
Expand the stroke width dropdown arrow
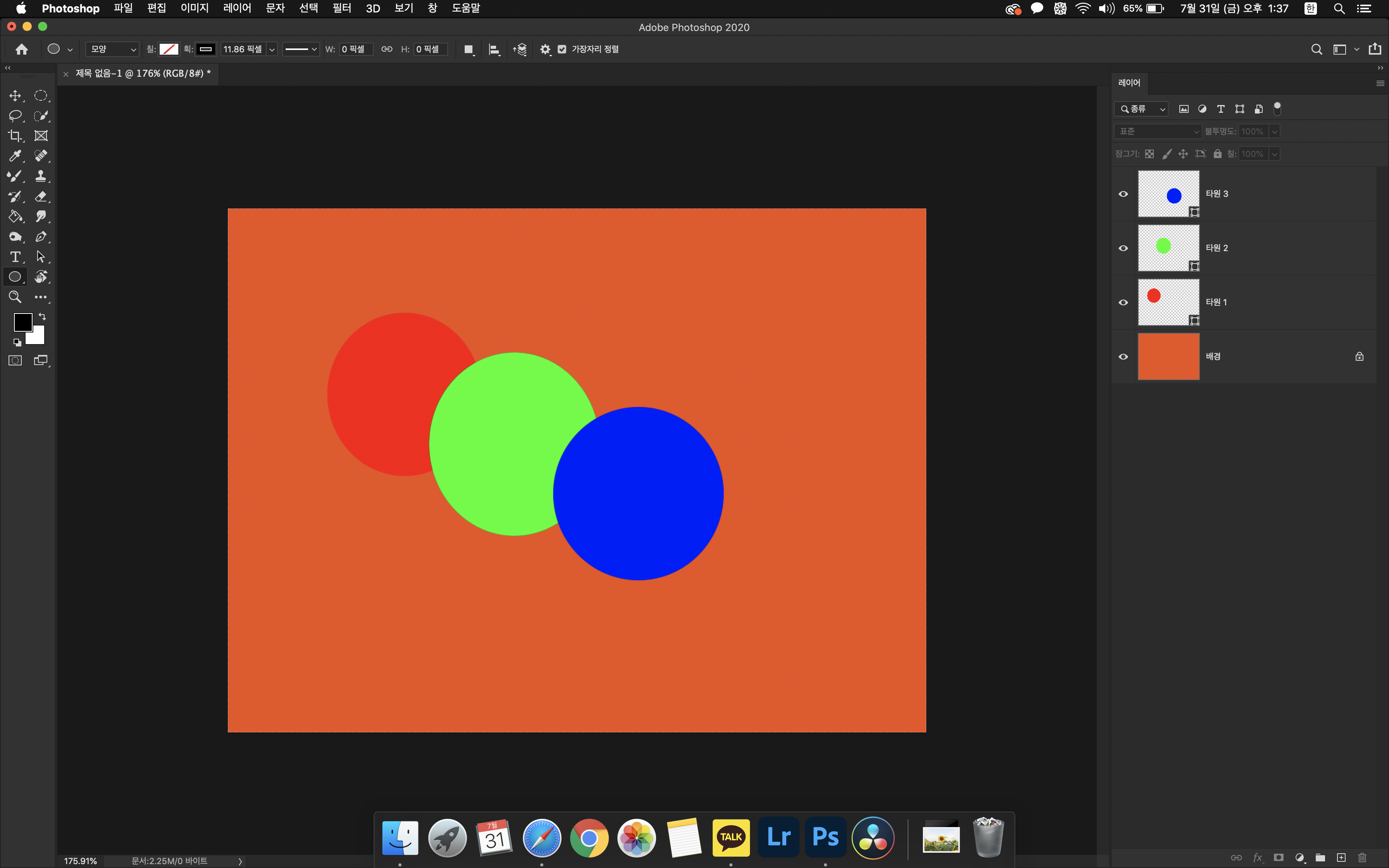272,49
